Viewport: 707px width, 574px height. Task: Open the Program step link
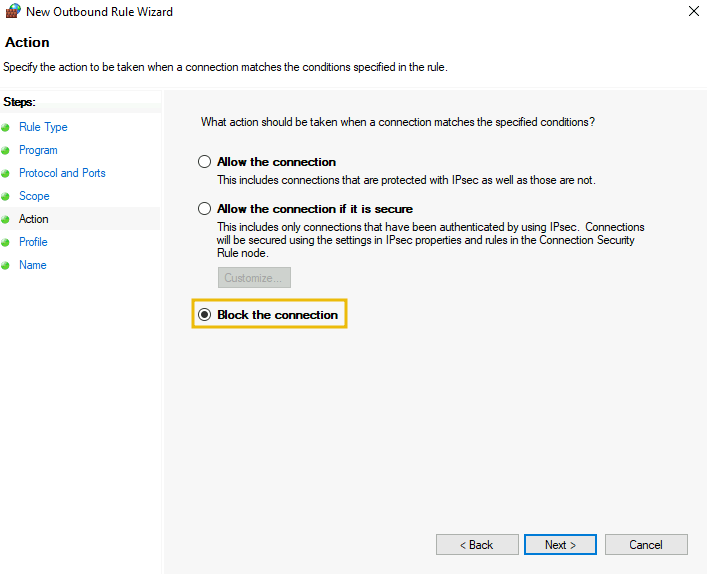38,150
